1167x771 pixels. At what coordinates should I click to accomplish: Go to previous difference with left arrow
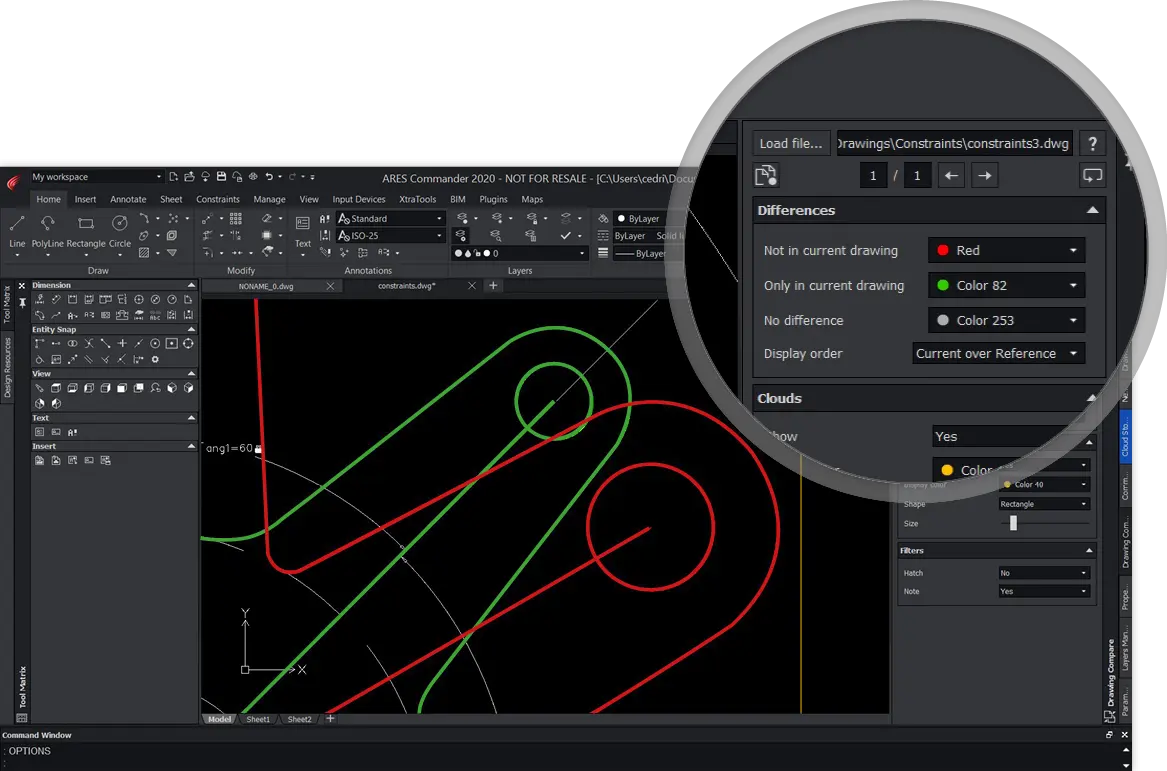pos(950,176)
